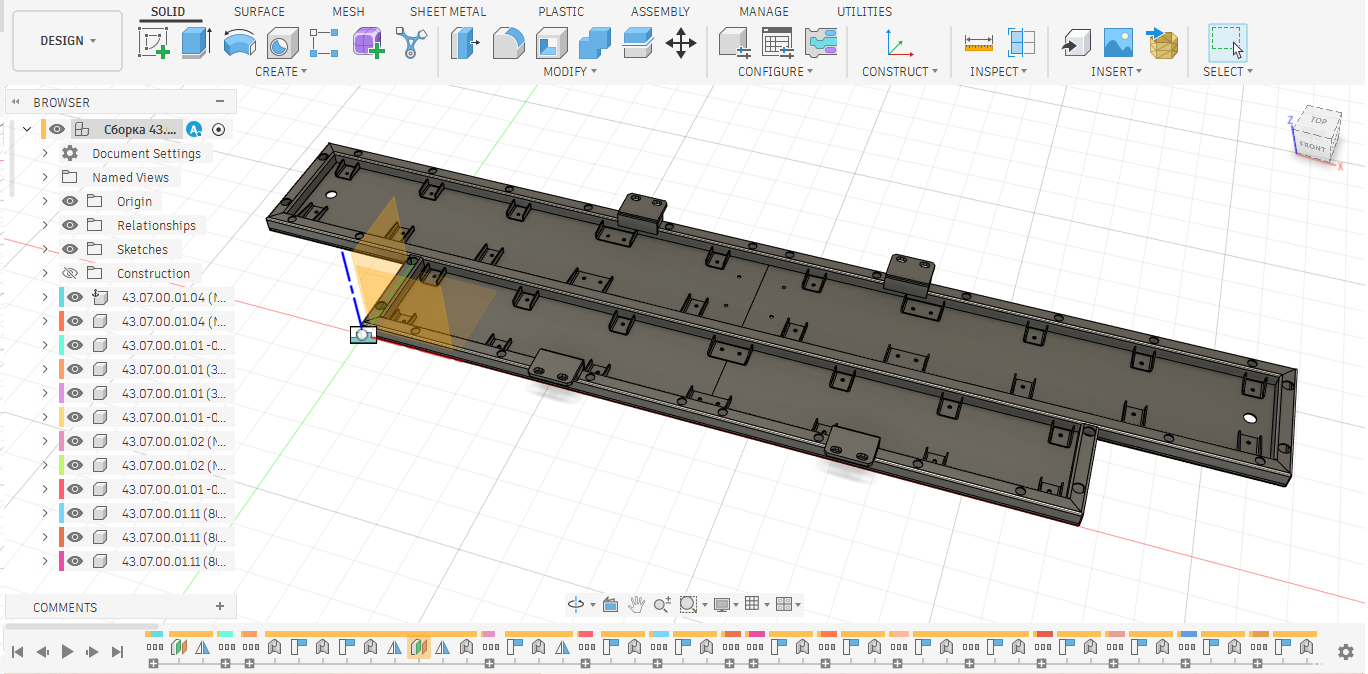Click the ViewCube TOP face
The height and width of the screenshot is (674, 1368).
click(x=1318, y=121)
